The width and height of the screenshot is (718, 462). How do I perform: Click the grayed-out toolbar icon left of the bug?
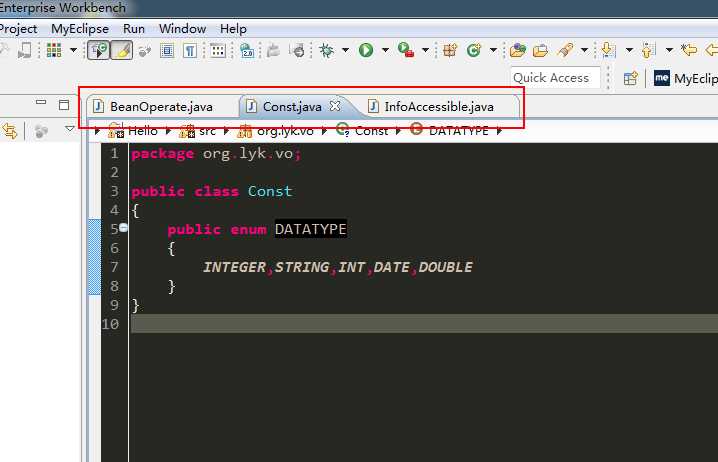click(298, 50)
